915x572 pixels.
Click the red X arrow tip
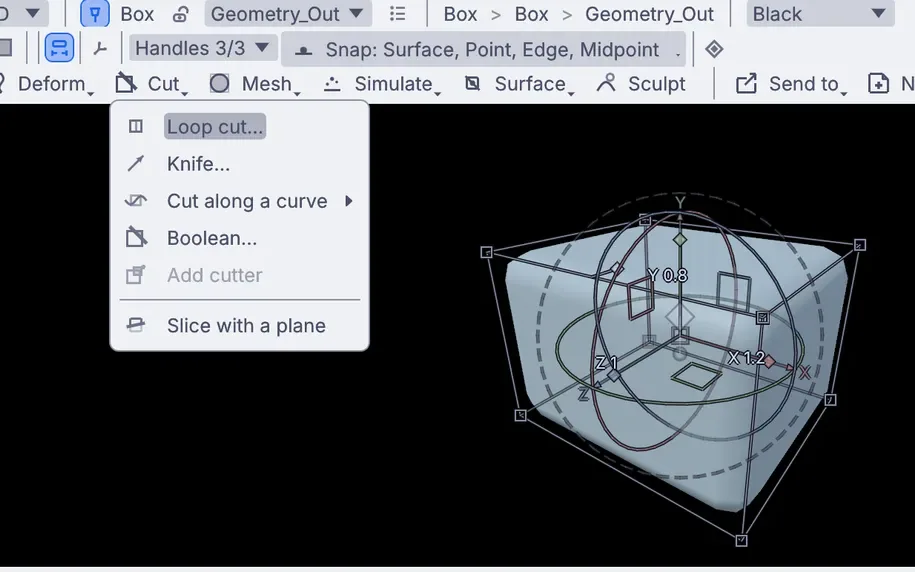coord(790,368)
